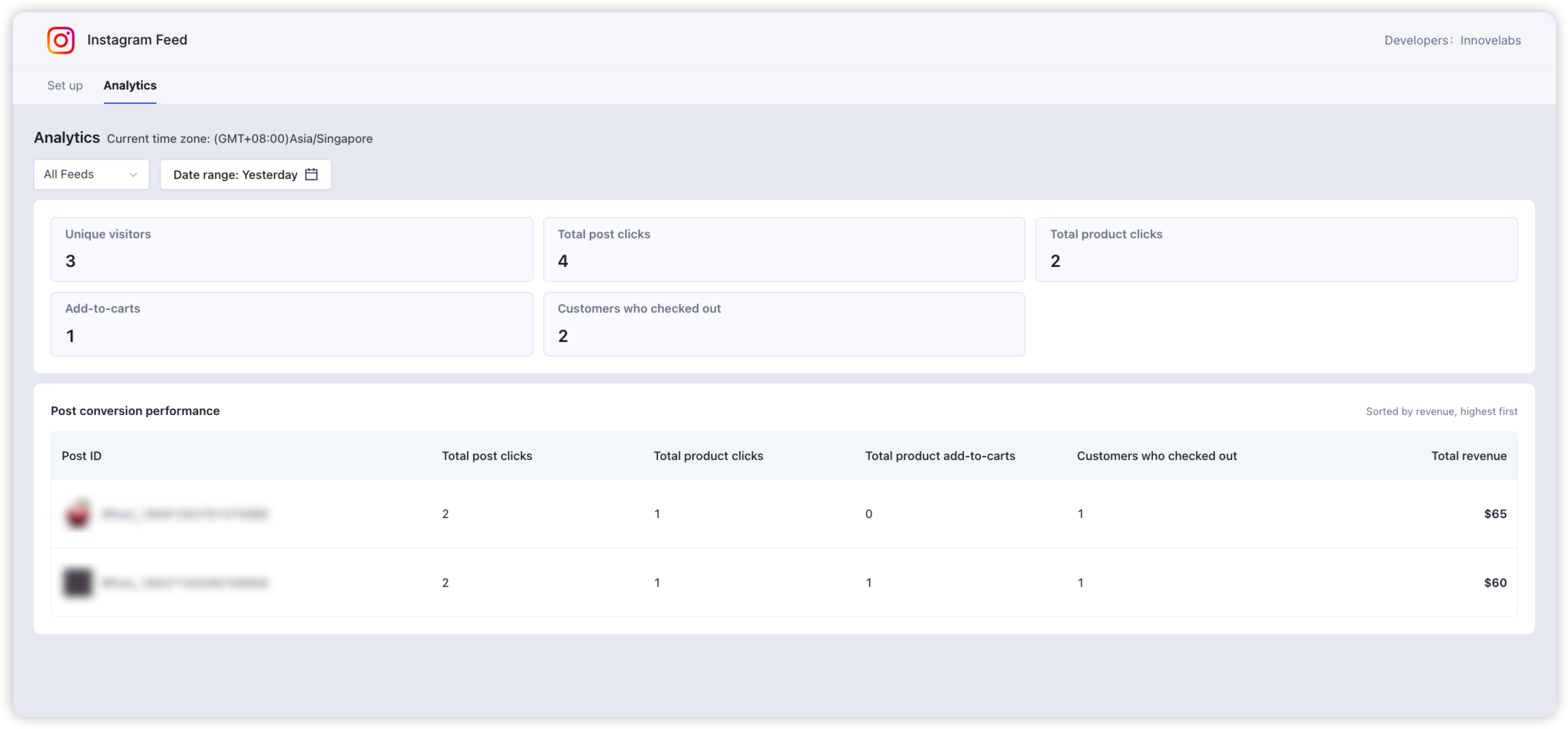
Task: Click the Customers who checked out summary card
Action: point(784,324)
